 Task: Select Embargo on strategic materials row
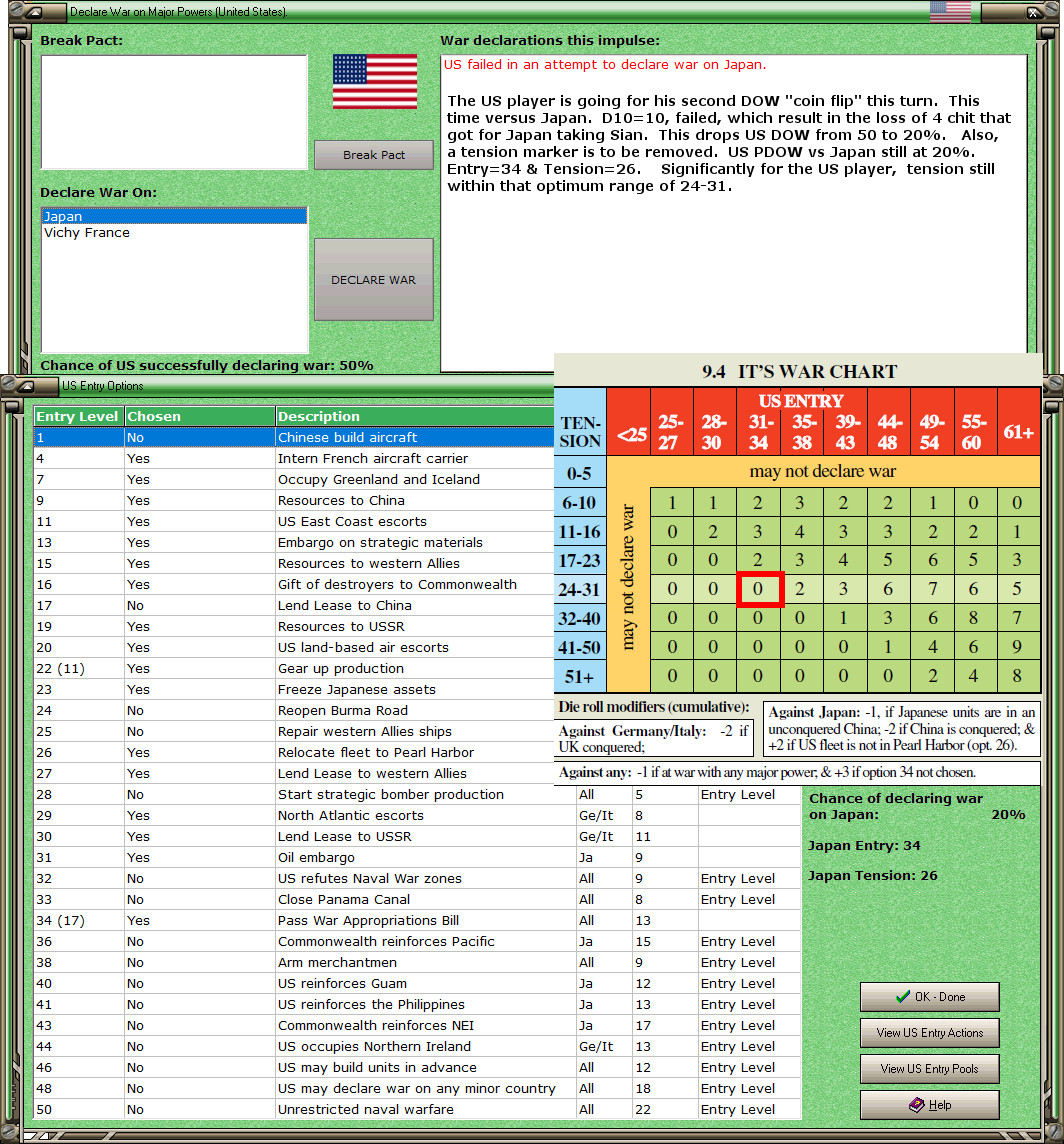point(293,542)
